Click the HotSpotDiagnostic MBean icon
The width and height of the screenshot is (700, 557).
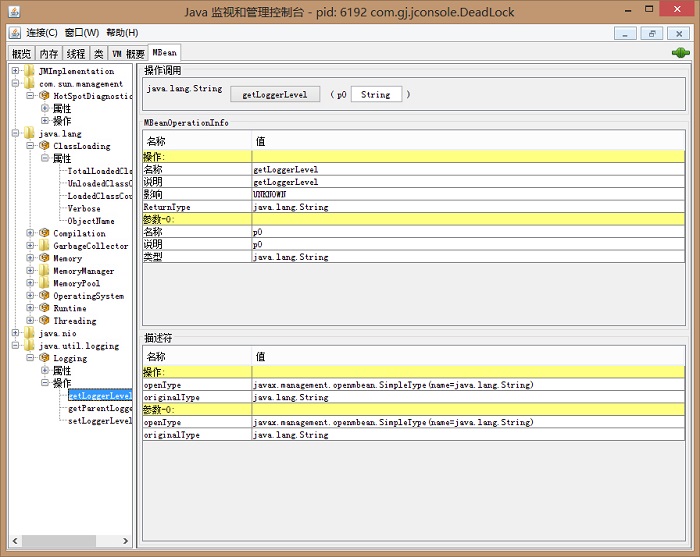point(44,96)
